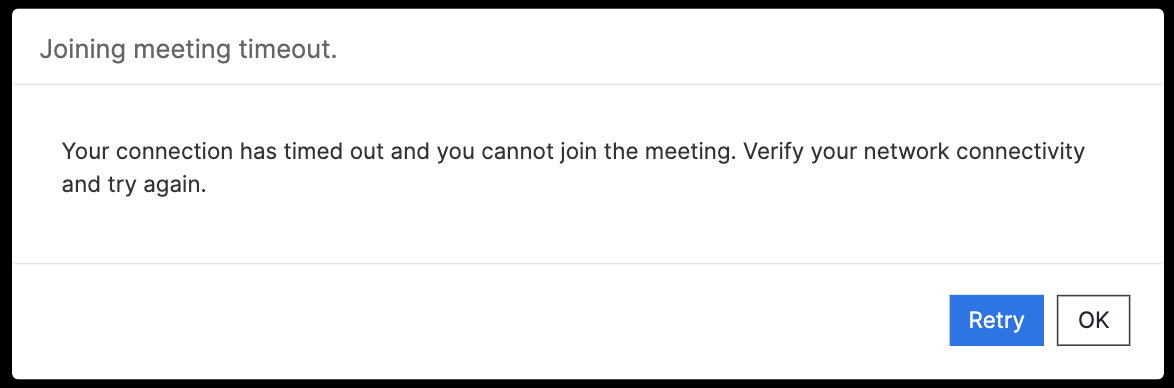
Task: Click empty header area right of the title
Action: tap(749, 50)
